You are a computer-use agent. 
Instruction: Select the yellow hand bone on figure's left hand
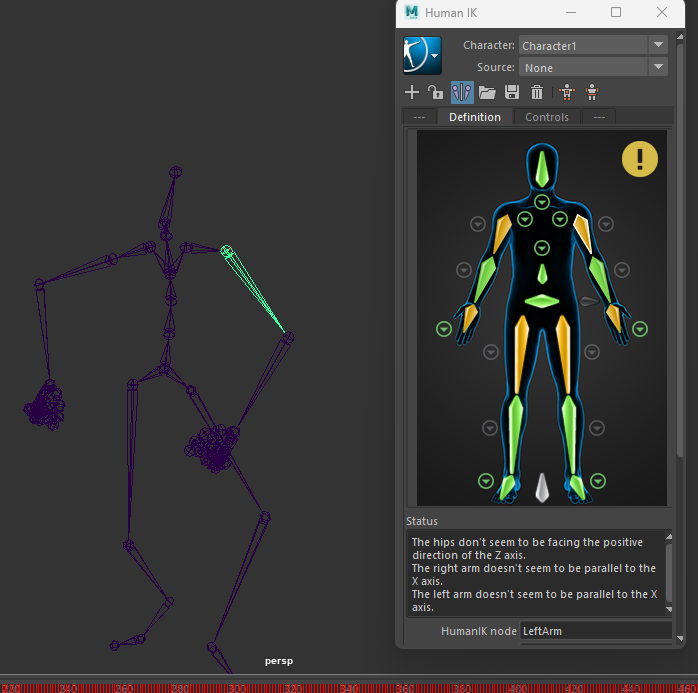pyautogui.click(x=614, y=317)
